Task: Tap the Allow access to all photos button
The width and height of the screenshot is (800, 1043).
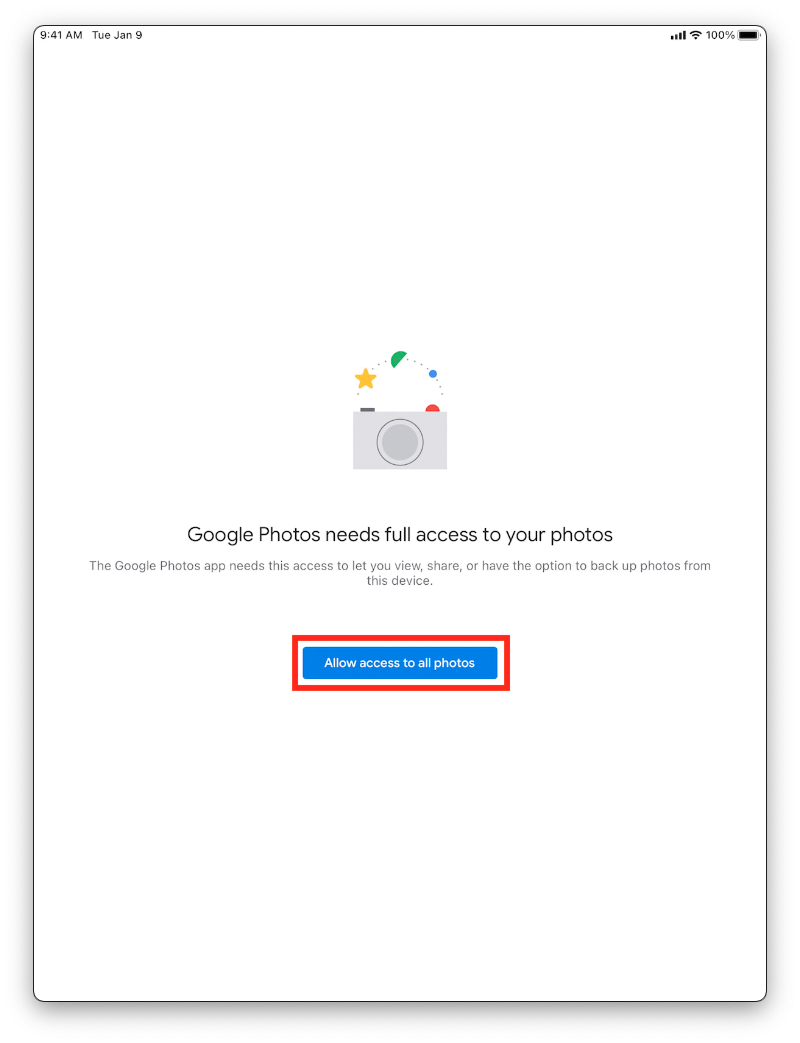Action: 400,663
